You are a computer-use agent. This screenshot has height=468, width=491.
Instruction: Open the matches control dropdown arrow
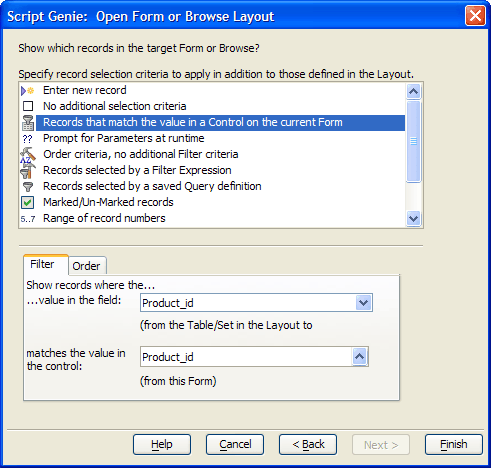360,357
